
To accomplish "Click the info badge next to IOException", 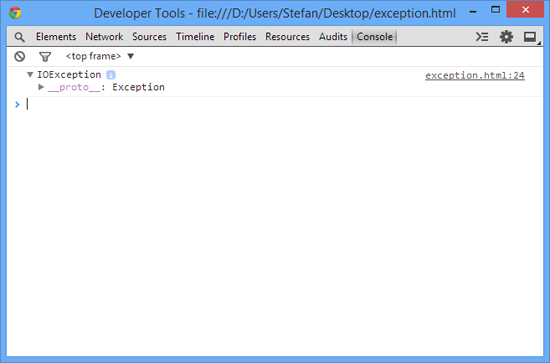I will point(111,75).
